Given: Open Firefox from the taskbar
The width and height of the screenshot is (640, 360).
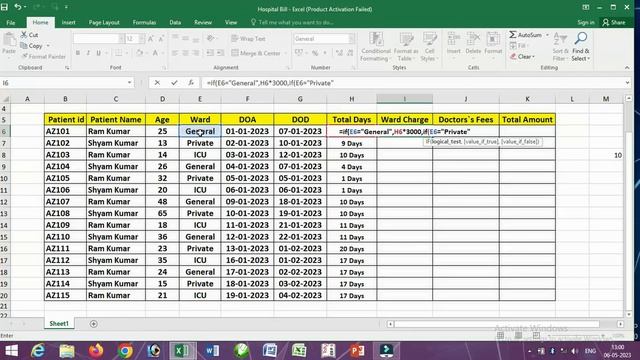Looking at the screenshot, I should coord(96,351).
